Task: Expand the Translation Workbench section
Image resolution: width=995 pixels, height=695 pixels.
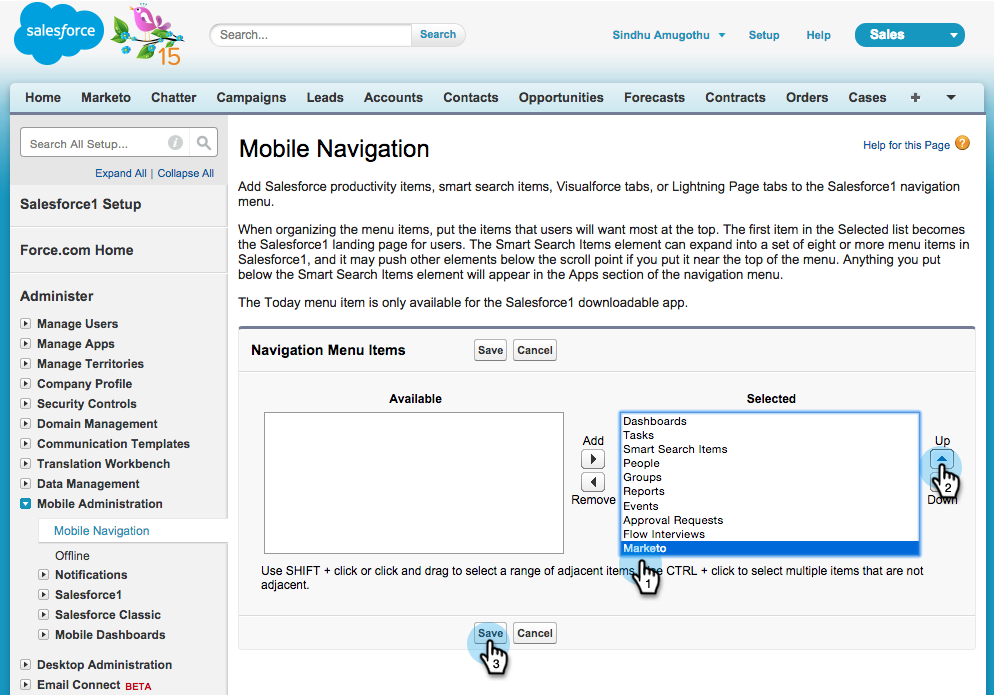Action: pos(25,463)
